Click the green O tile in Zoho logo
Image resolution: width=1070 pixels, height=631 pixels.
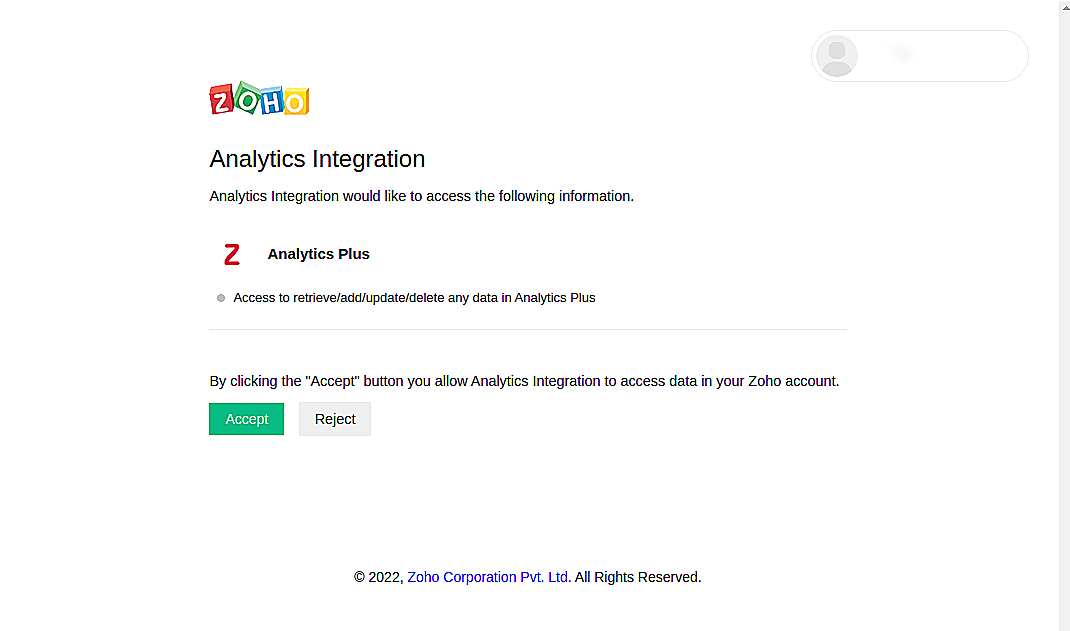247,98
